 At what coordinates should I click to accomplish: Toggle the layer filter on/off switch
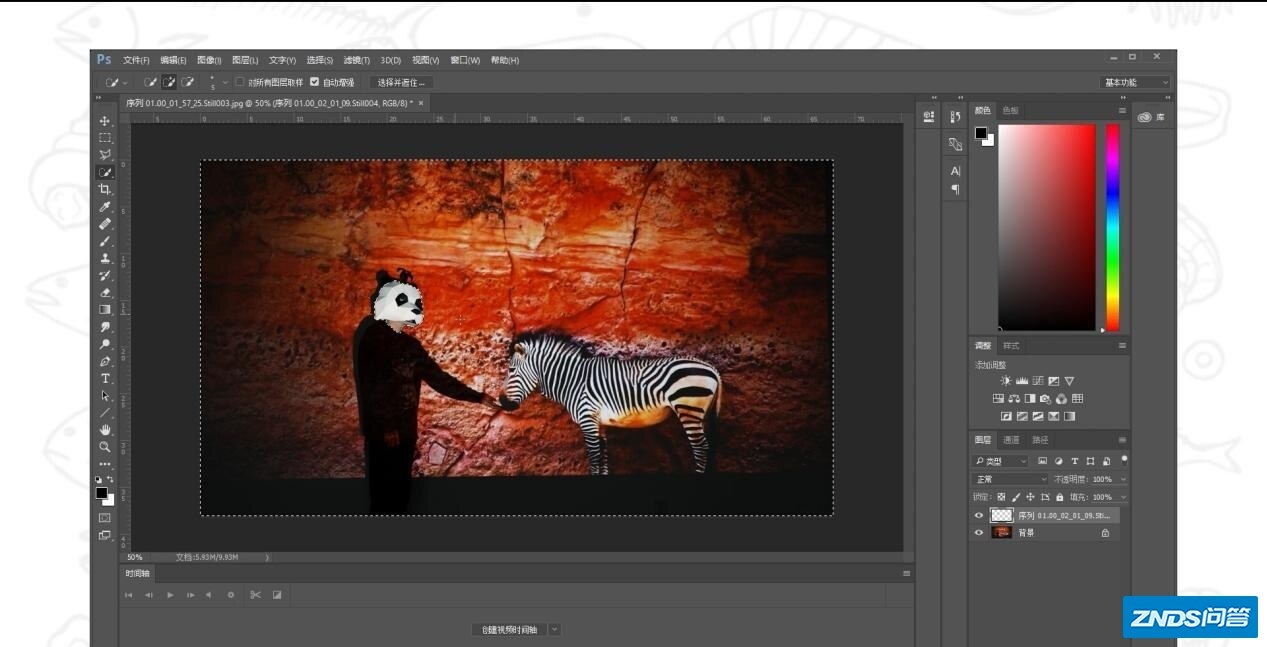pyautogui.click(x=1124, y=460)
